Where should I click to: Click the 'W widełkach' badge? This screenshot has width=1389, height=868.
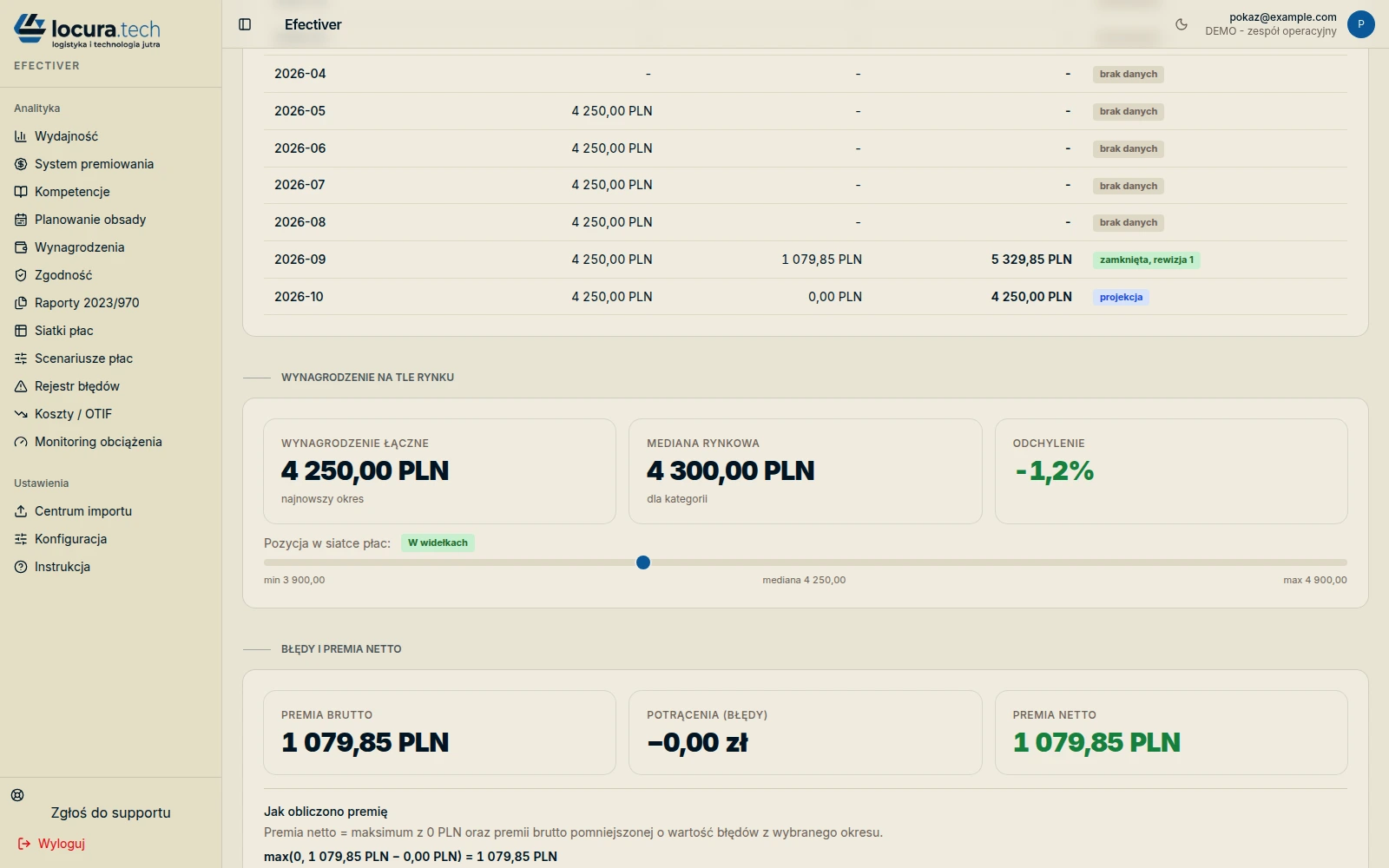438,543
